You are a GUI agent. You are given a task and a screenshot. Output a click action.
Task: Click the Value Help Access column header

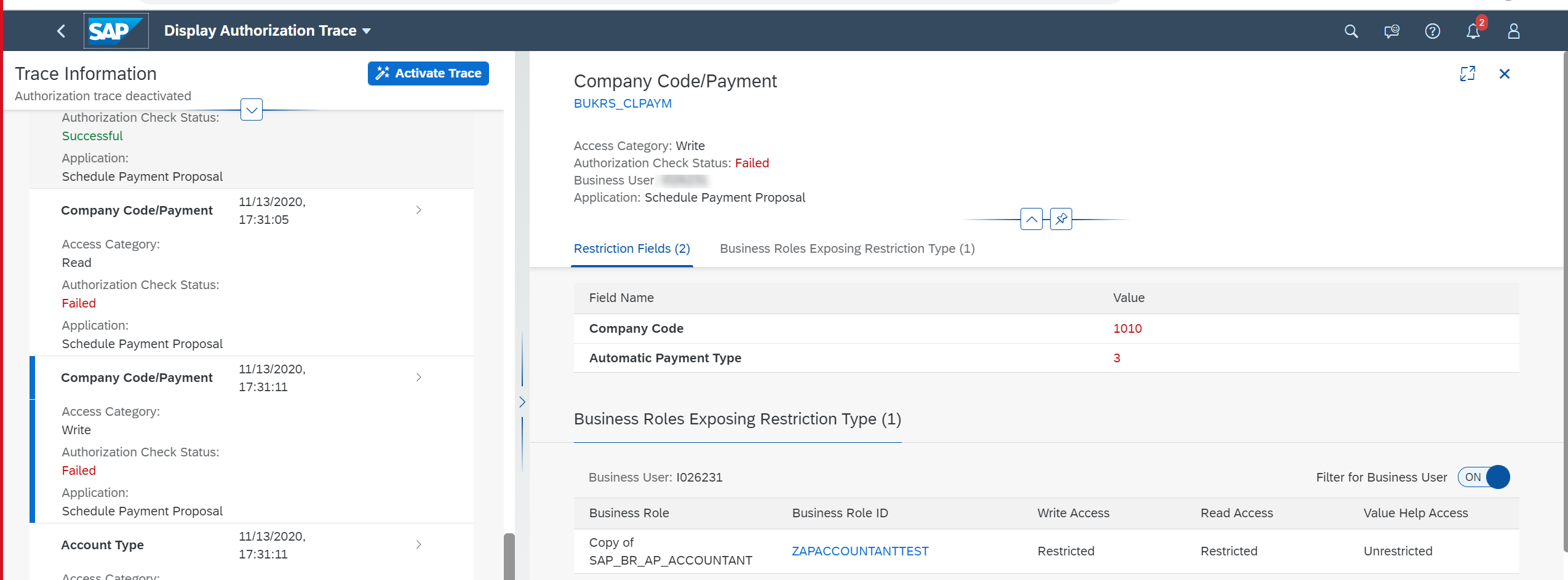click(x=1415, y=513)
